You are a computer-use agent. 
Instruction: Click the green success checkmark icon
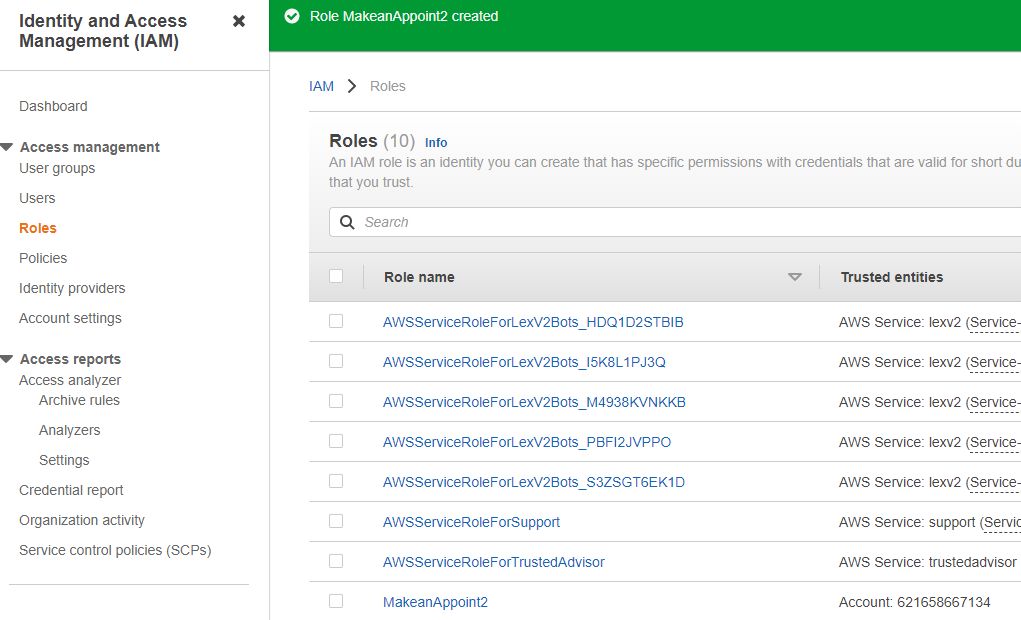tap(292, 16)
